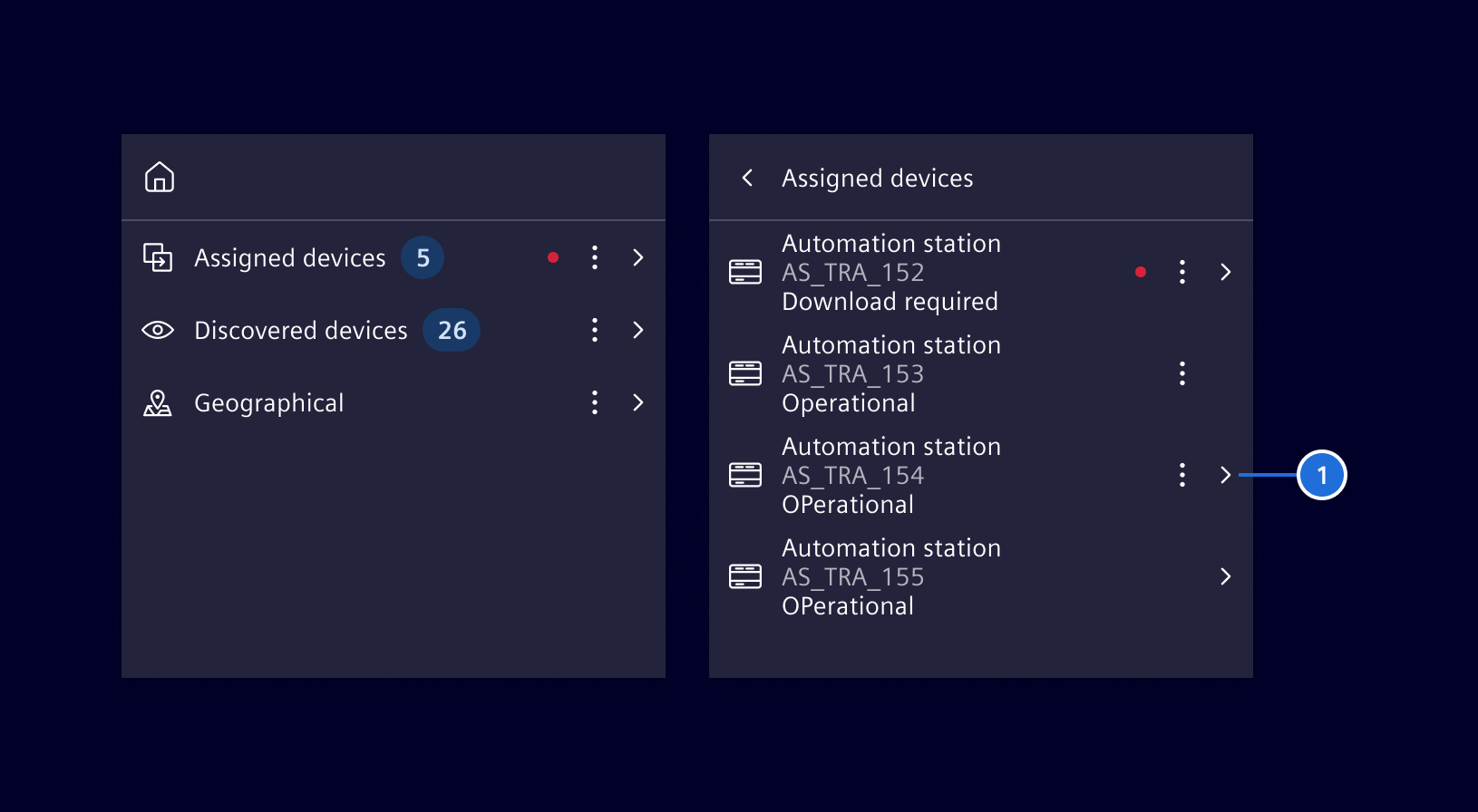
Task: Click the home icon in left panel
Action: pyautogui.click(x=160, y=178)
